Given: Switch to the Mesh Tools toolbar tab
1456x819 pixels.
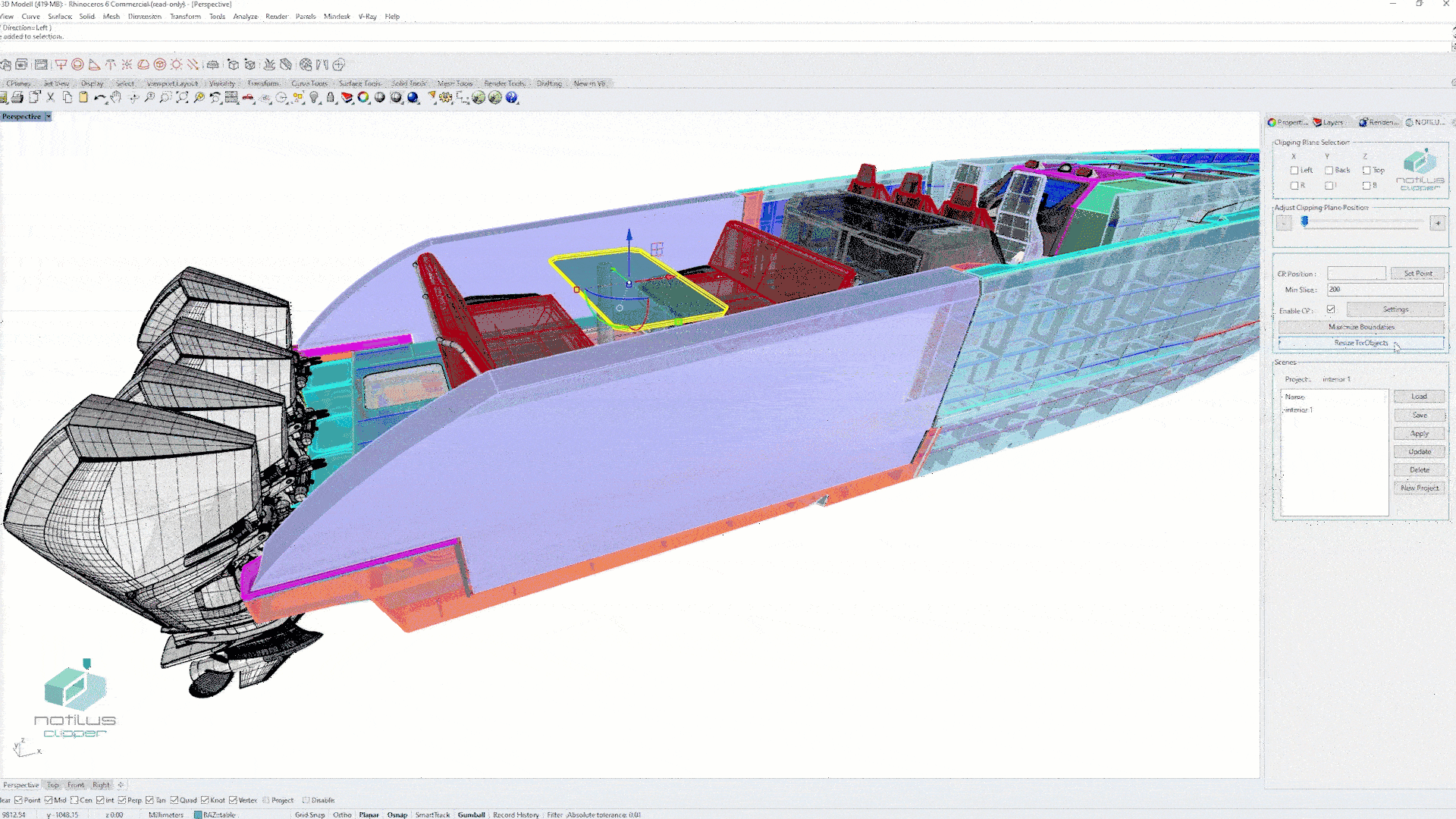Looking at the screenshot, I should [455, 83].
